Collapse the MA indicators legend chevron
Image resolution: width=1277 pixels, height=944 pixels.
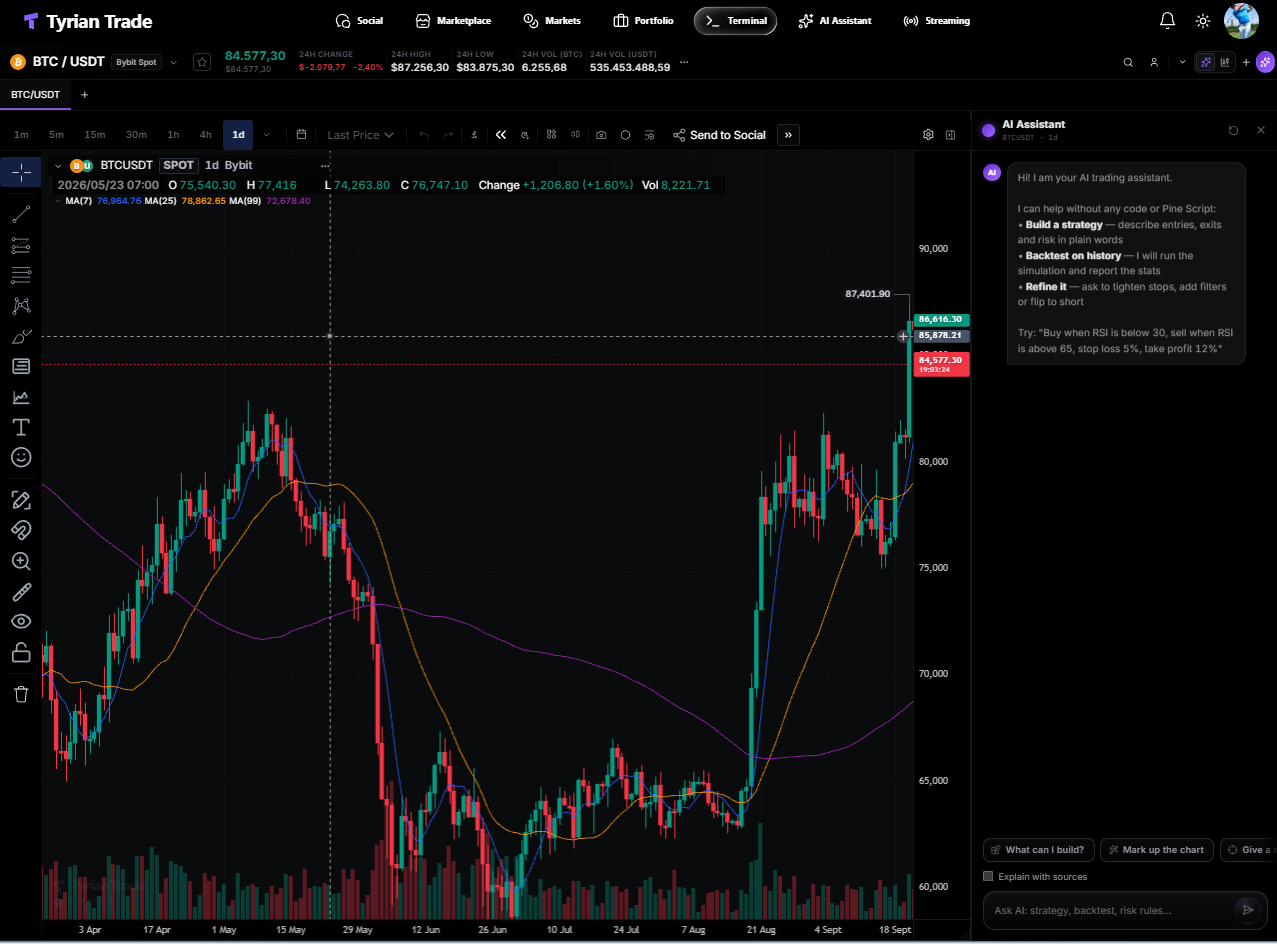pyautogui.click(x=59, y=200)
